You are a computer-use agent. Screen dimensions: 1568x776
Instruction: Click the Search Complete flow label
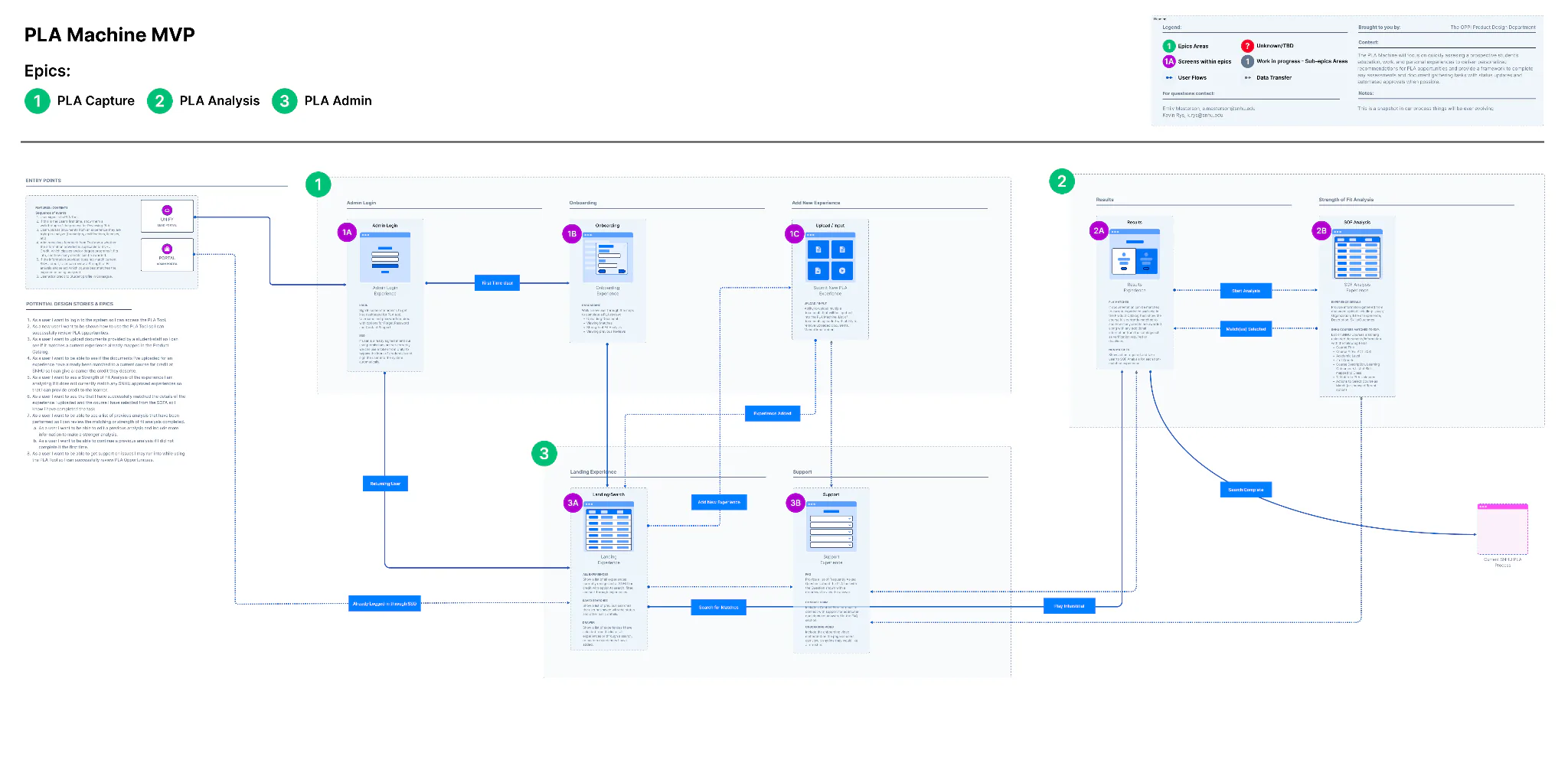click(x=1246, y=490)
